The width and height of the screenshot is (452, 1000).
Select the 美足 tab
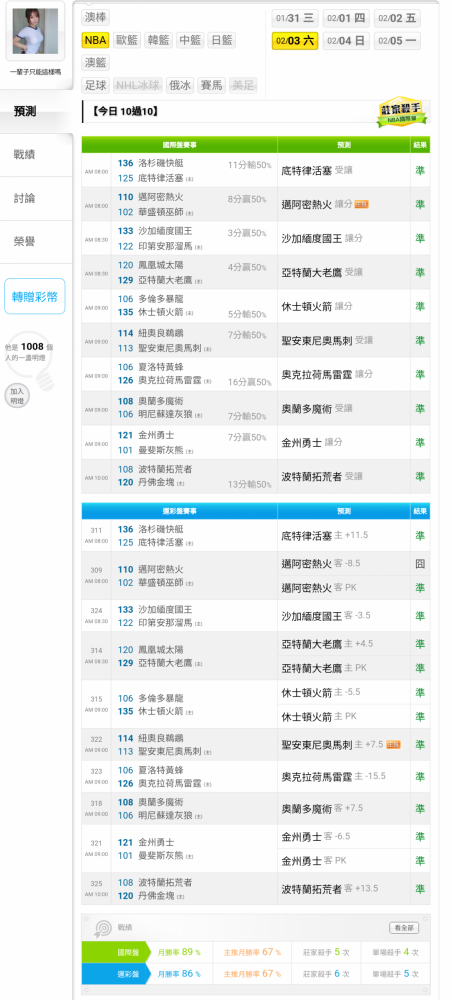[242, 85]
